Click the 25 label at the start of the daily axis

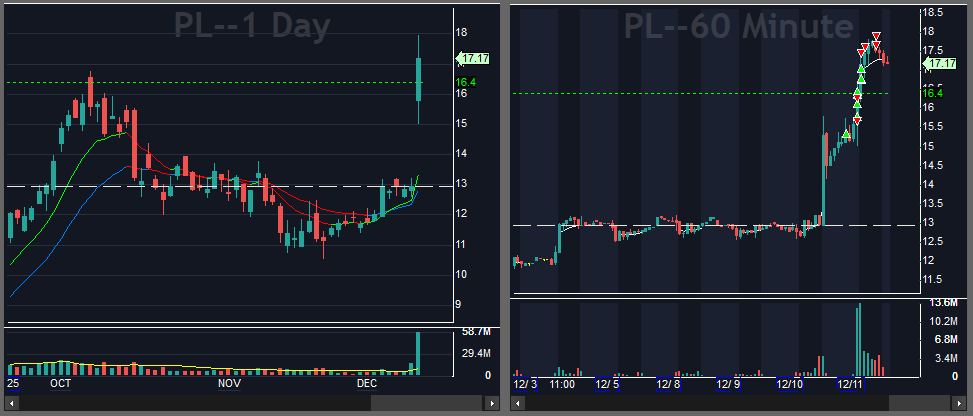tap(12, 384)
